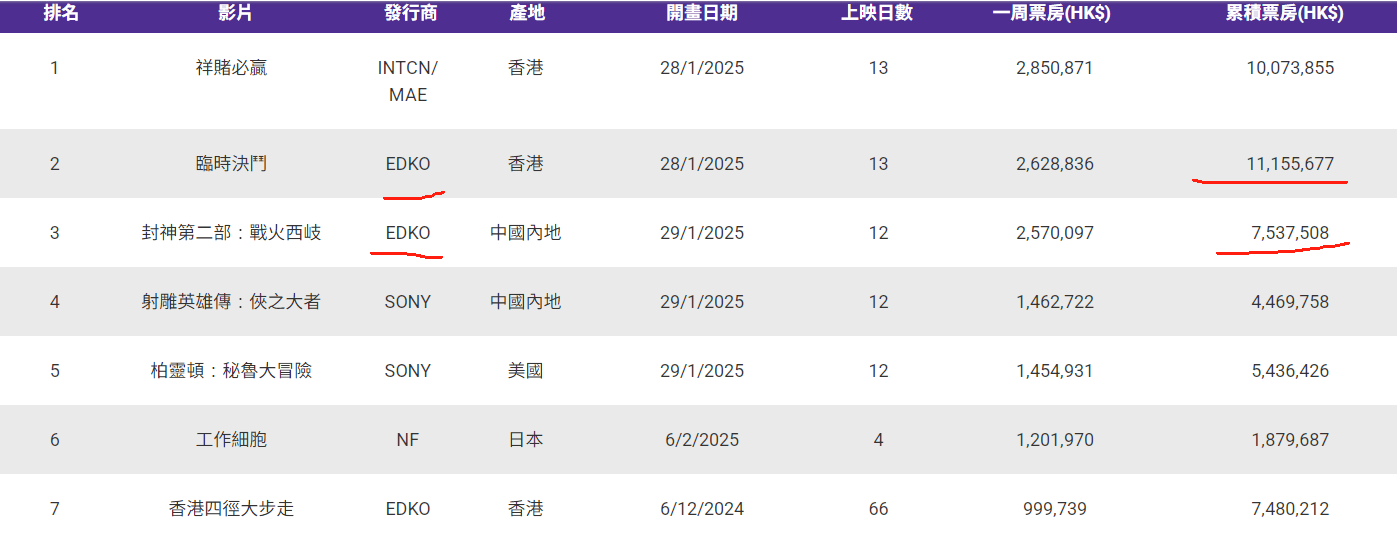Open the film 柏靈頓：秘魯大冒險
Viewport: 1397px width, 540px height.
(231, 371)
